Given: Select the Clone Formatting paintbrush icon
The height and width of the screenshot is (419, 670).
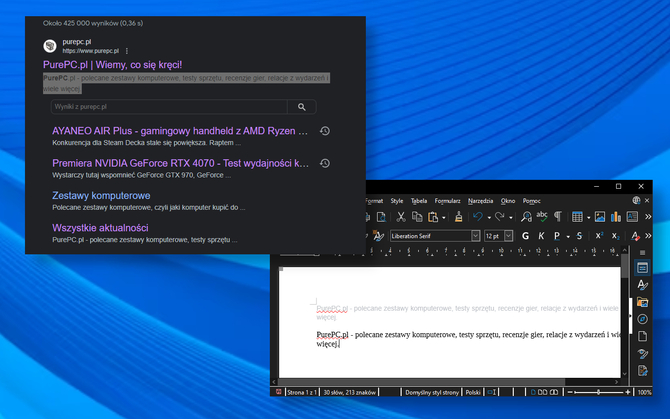Looking at the screenshot, I should coord(459,217).
